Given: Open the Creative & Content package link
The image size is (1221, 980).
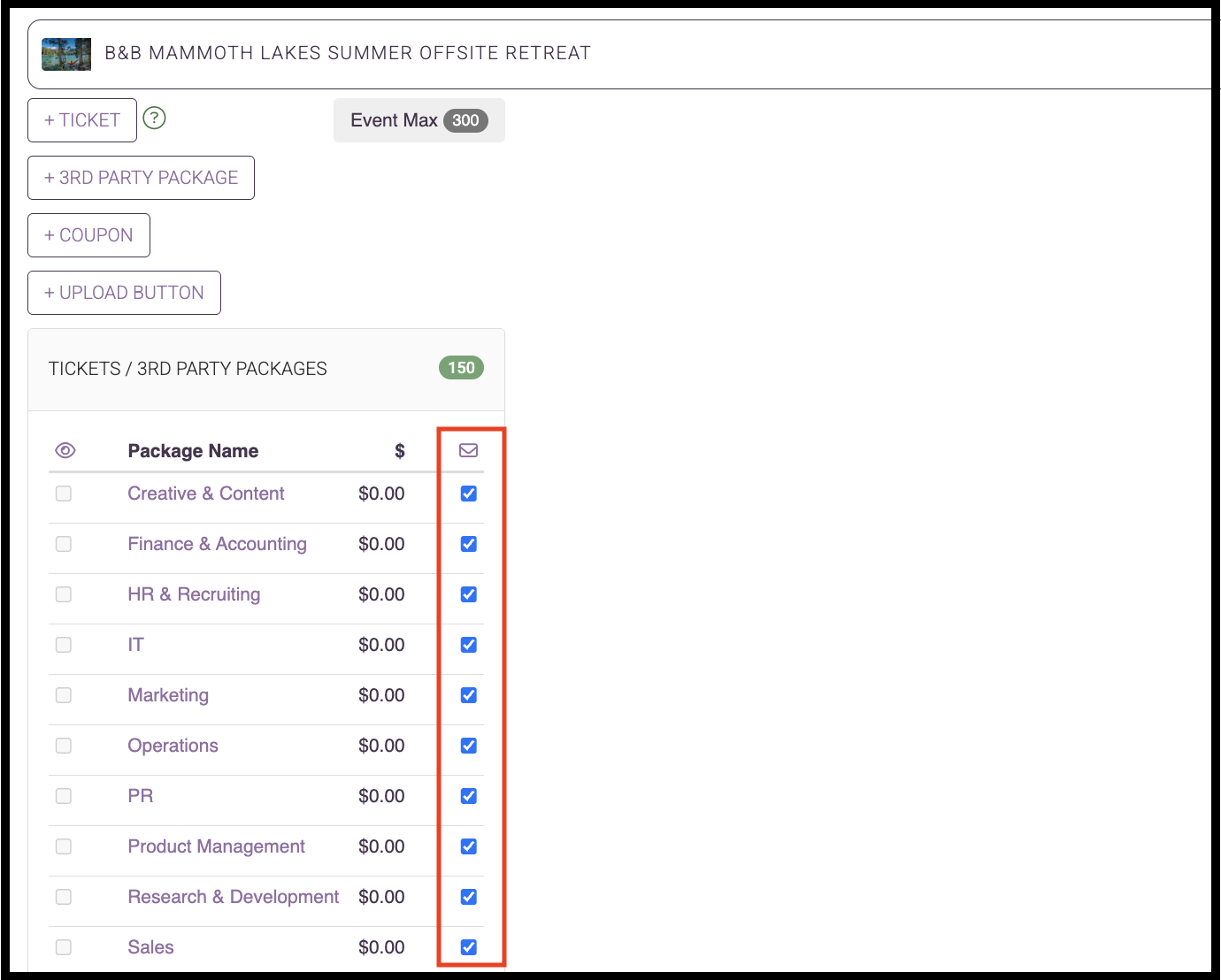Looking at the screenshot, I should [x=206, y=494].
